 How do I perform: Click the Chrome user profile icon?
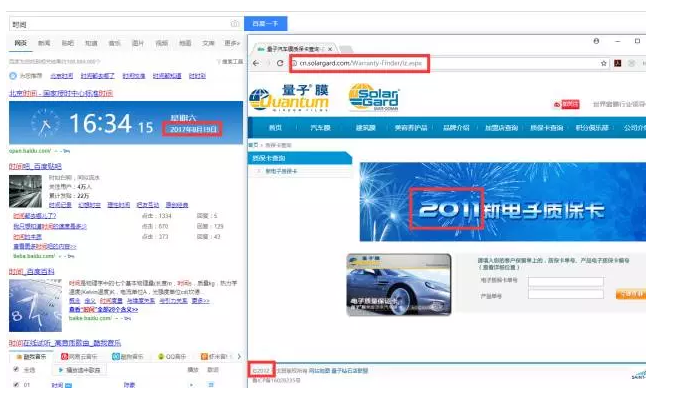[x=596, y=41]
